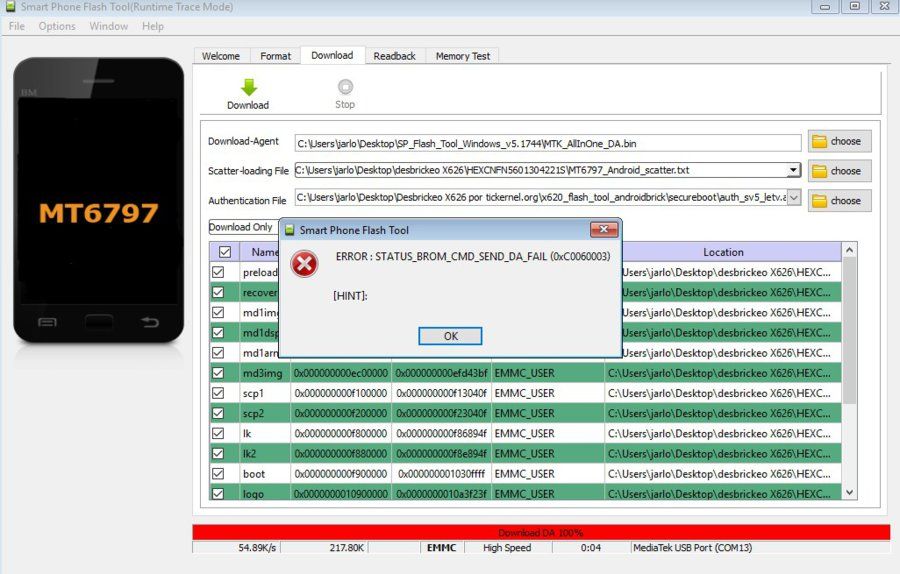Screen dimensions: 900x574
Task: Click the 54.89K/s transfer speed status
Action: tap(257, 548)
